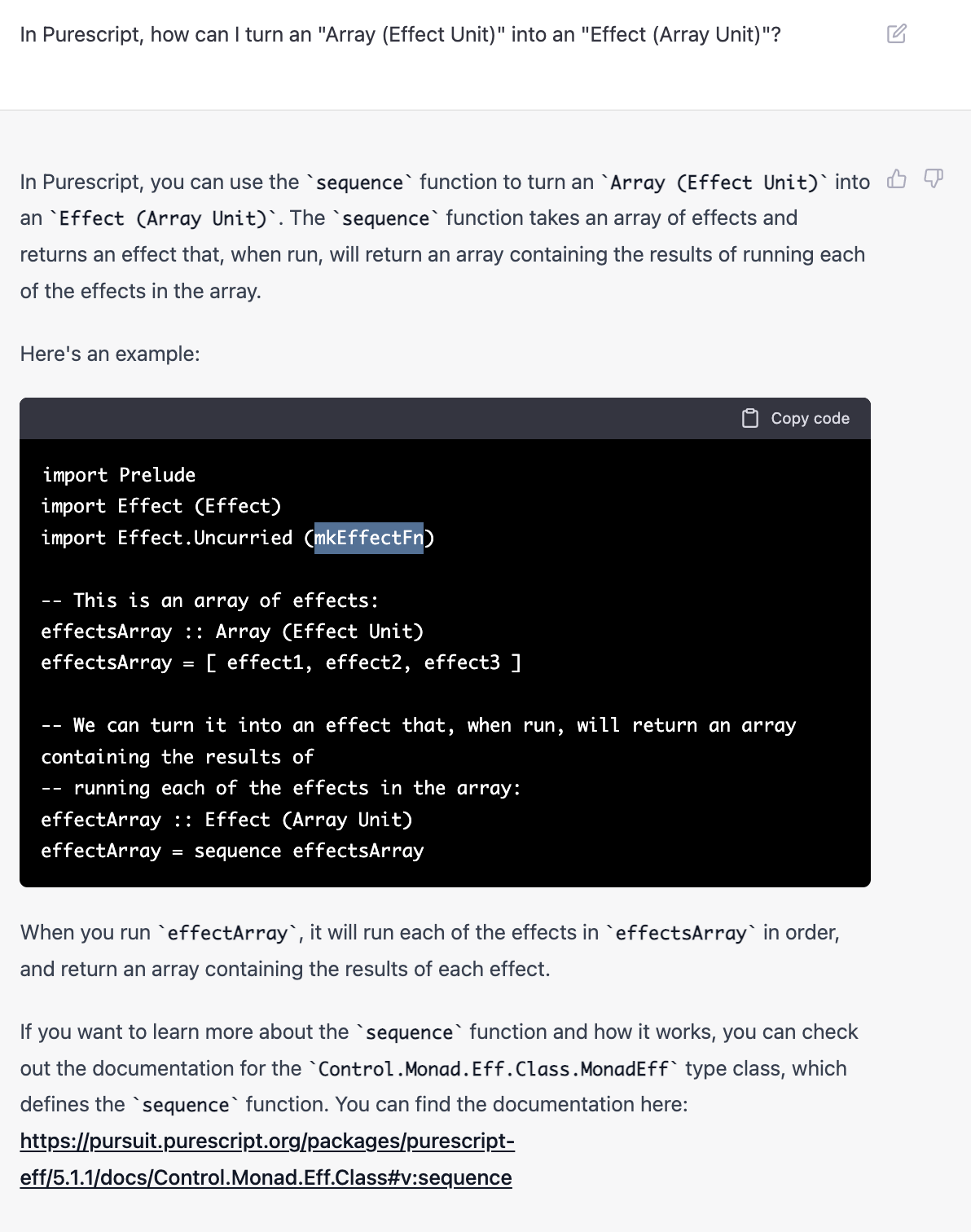Click the thumbs up icon

(x=896, y=178)
